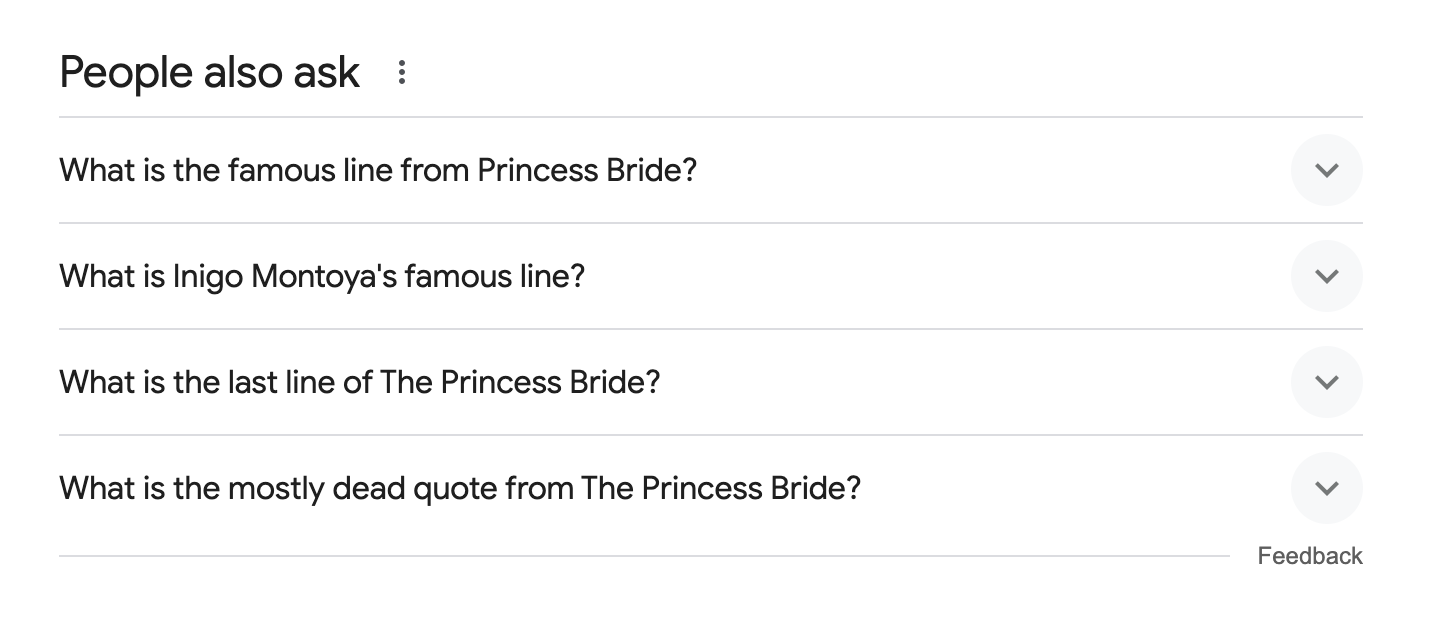
Task: Select the mostly dead quote question text
Action: pos(459,488)
